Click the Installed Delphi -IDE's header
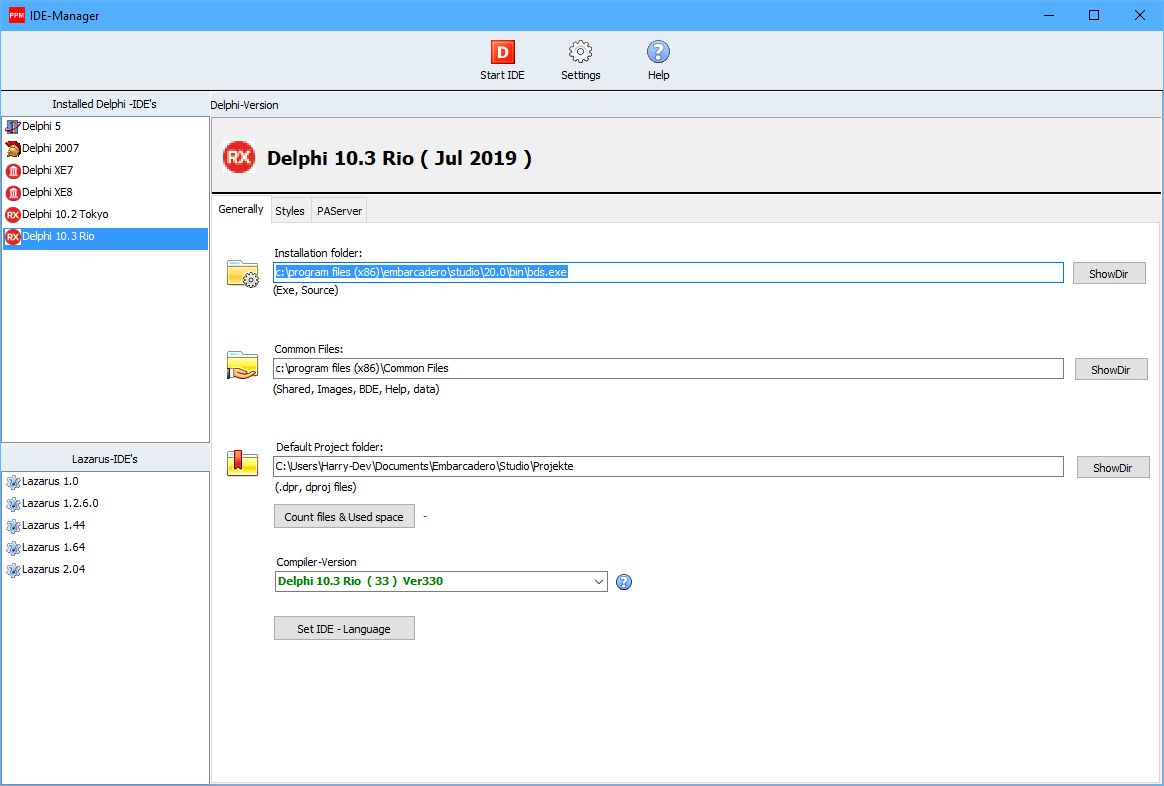The image size is (1164, 786). (x=105, y=104)
